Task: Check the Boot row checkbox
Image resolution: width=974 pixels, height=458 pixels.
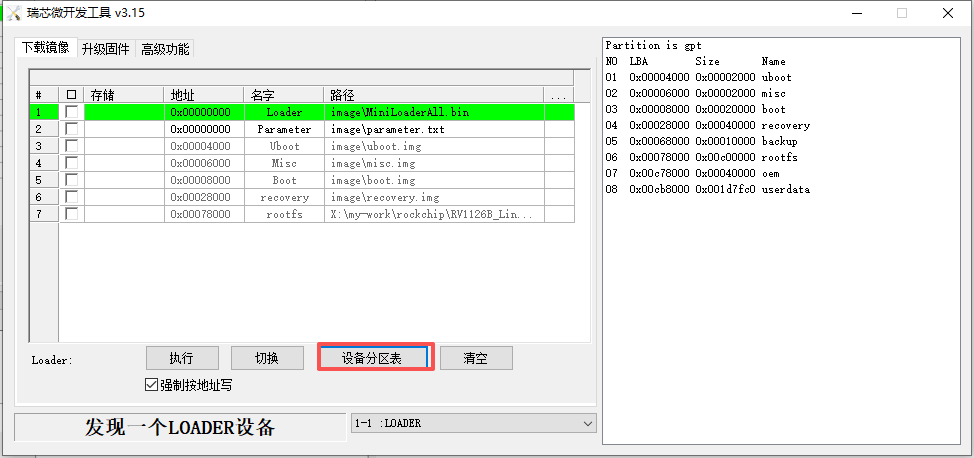Action: coord(72,180)
